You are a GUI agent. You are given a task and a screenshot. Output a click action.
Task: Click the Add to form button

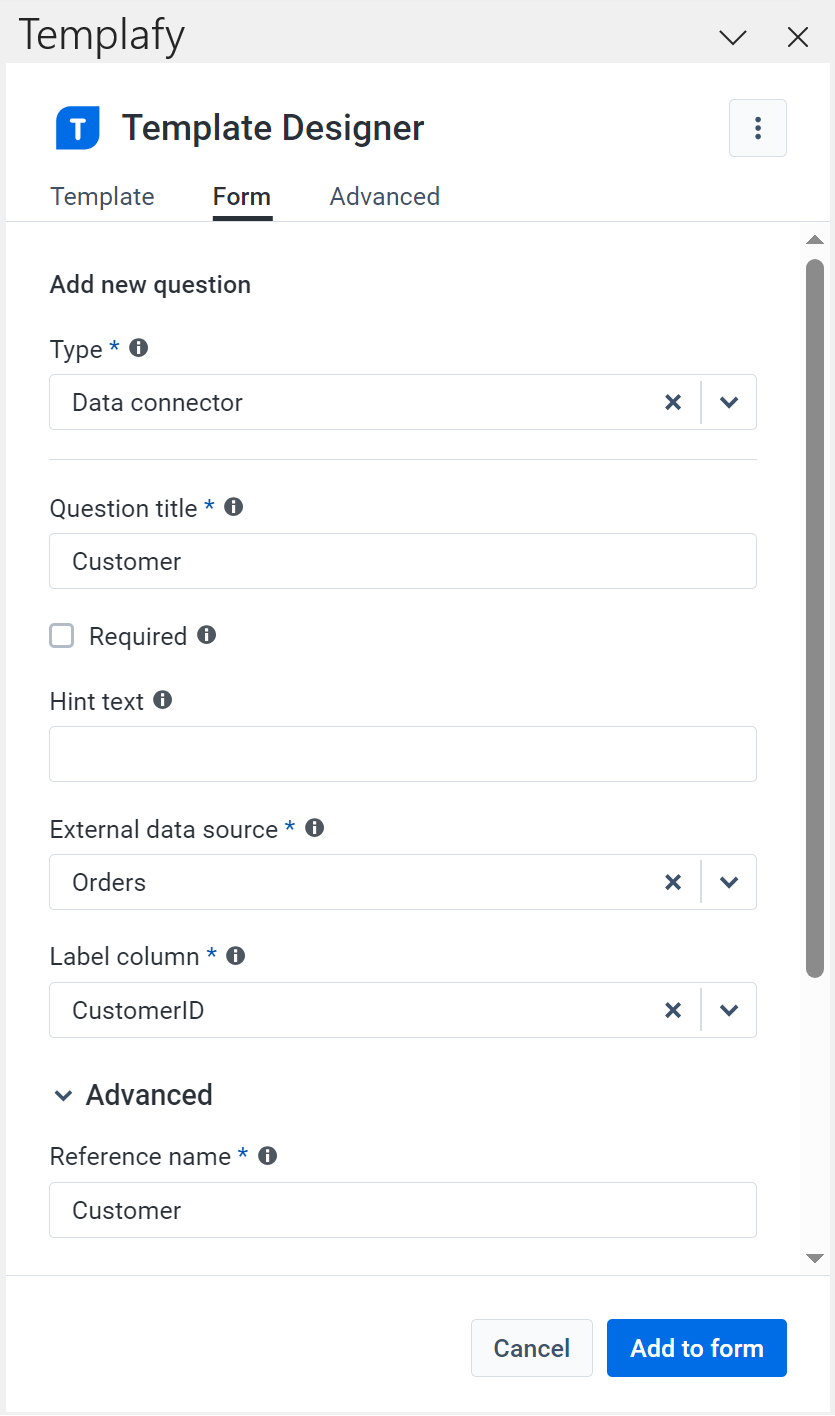coord(696,1348)
